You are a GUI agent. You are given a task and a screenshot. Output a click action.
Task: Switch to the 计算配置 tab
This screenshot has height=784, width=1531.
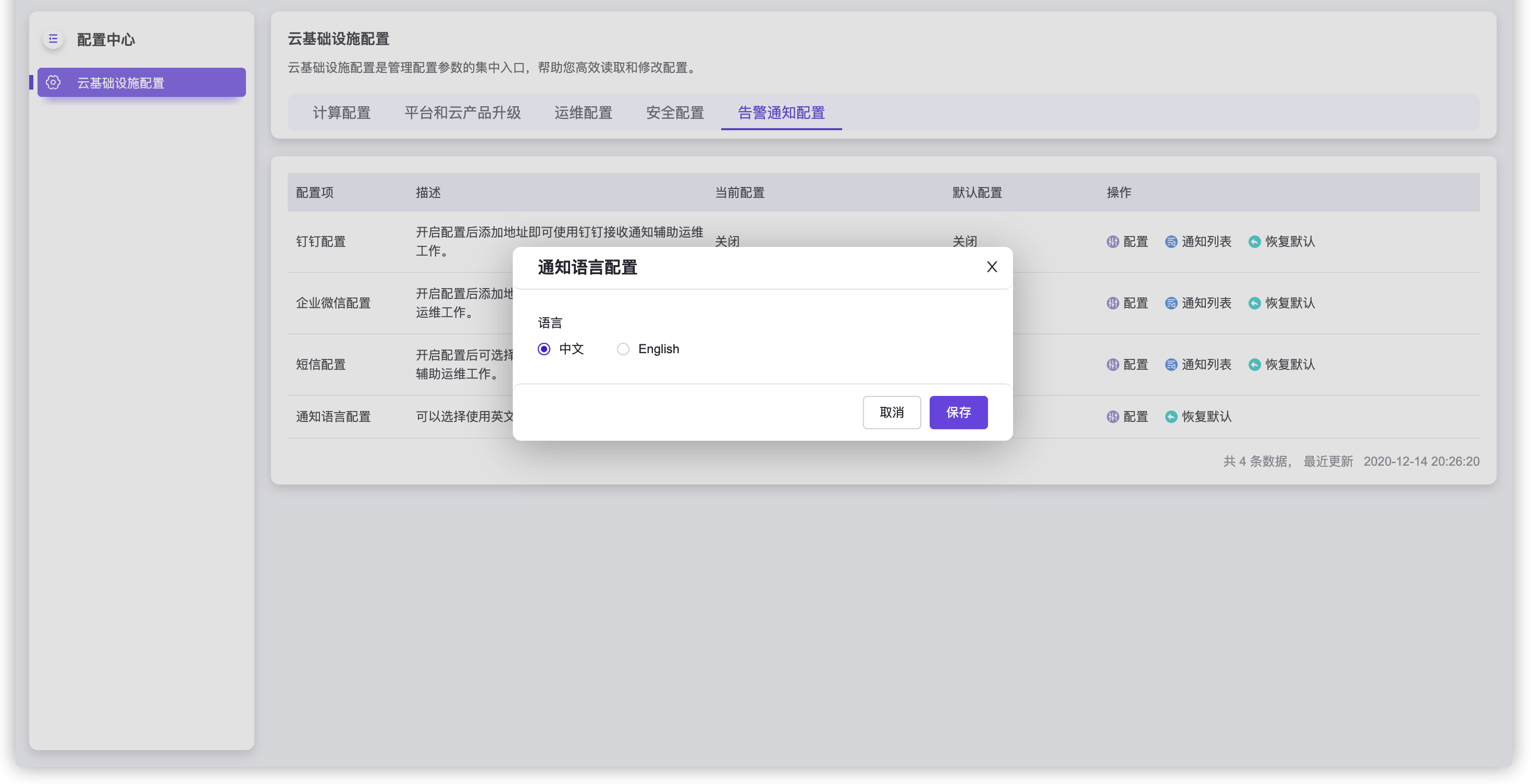[341, 113]
